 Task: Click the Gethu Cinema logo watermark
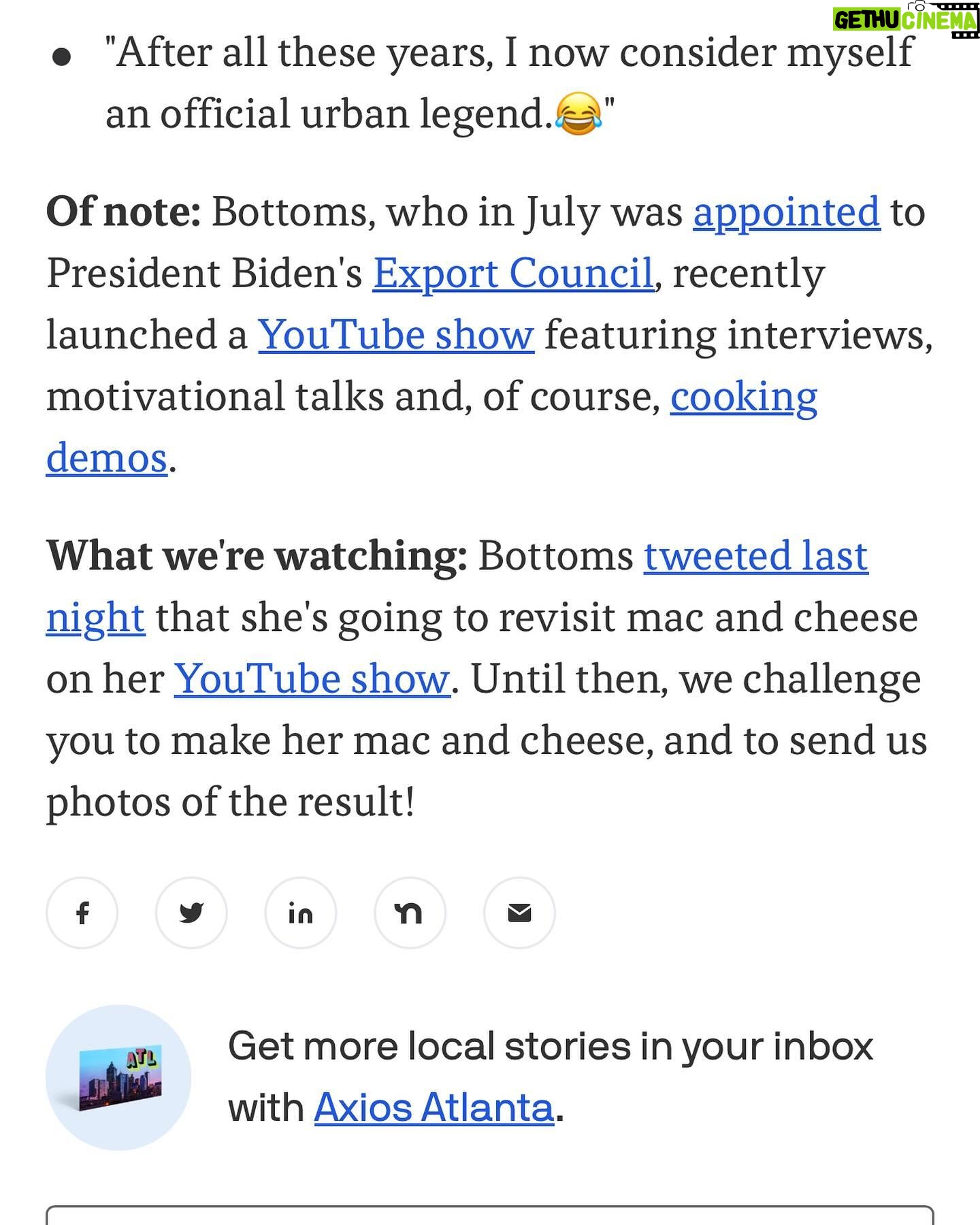click(906, 20)
